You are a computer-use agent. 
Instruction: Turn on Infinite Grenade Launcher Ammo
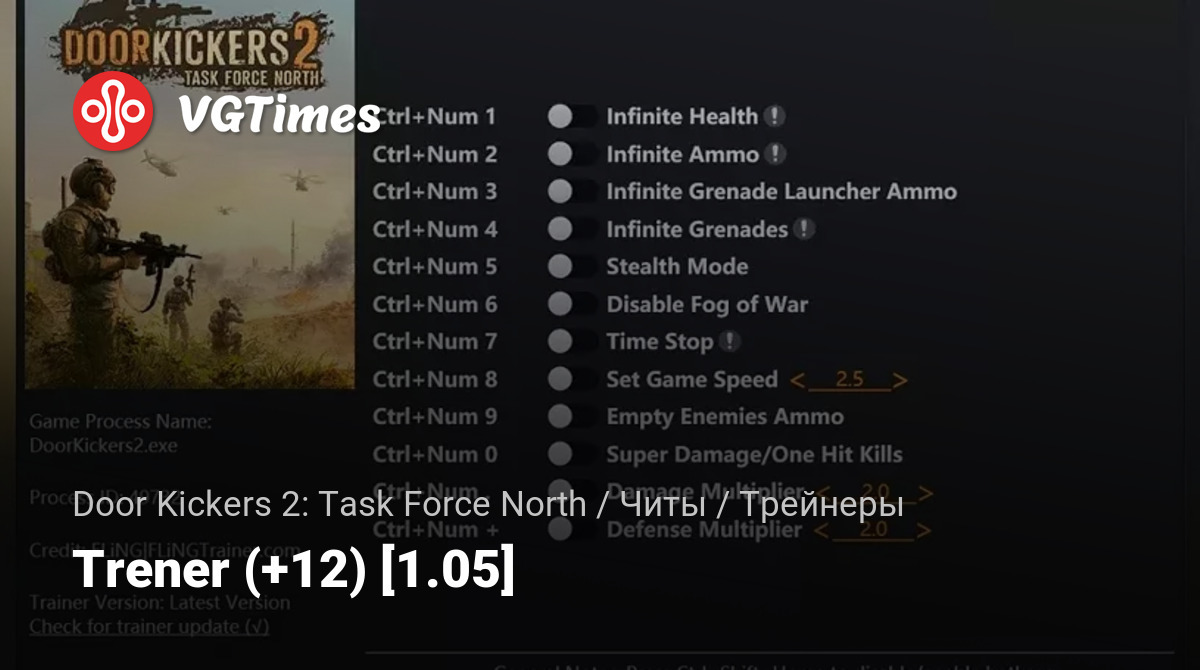pos(571,192)
